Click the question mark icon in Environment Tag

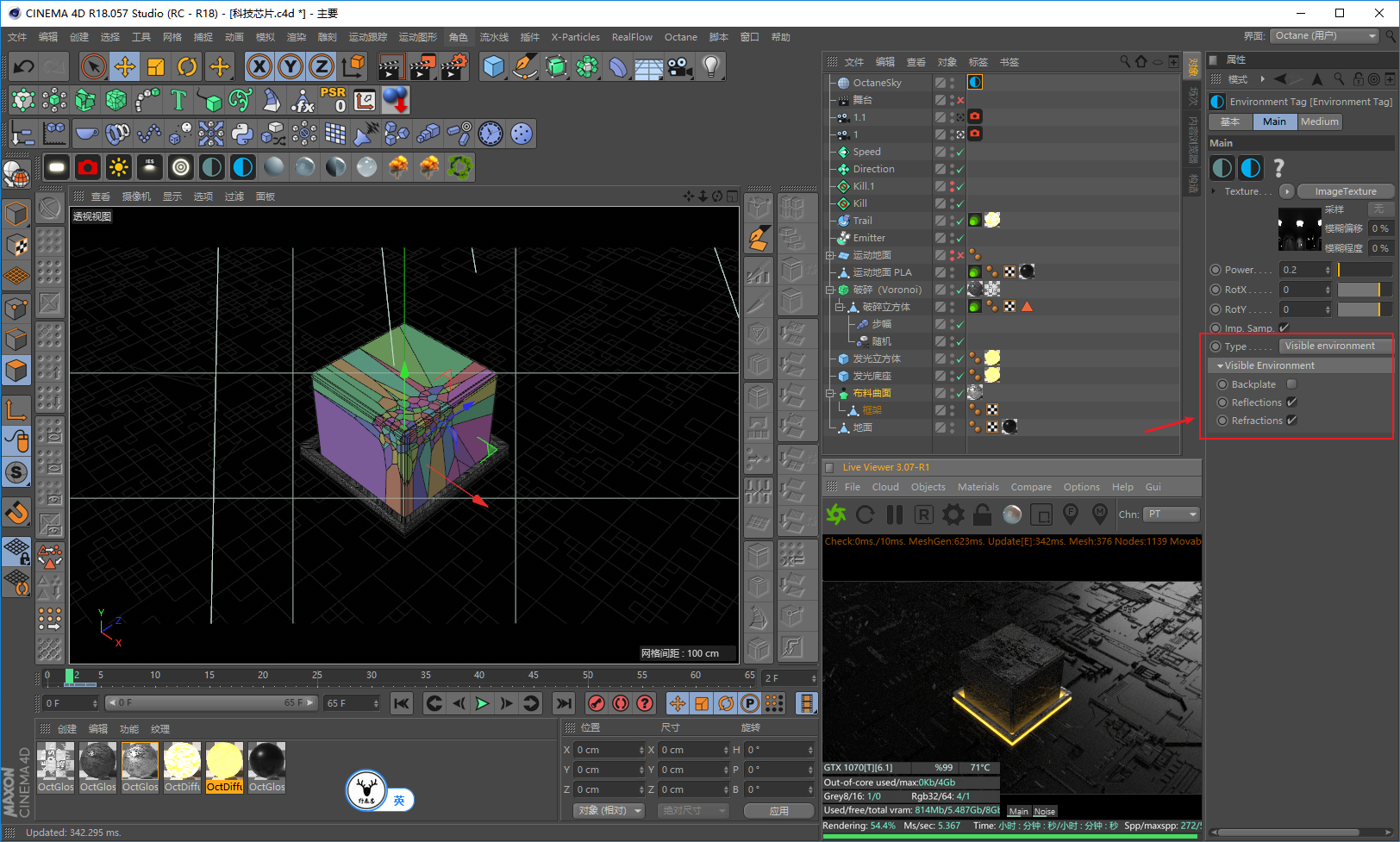click(1279, 167)
